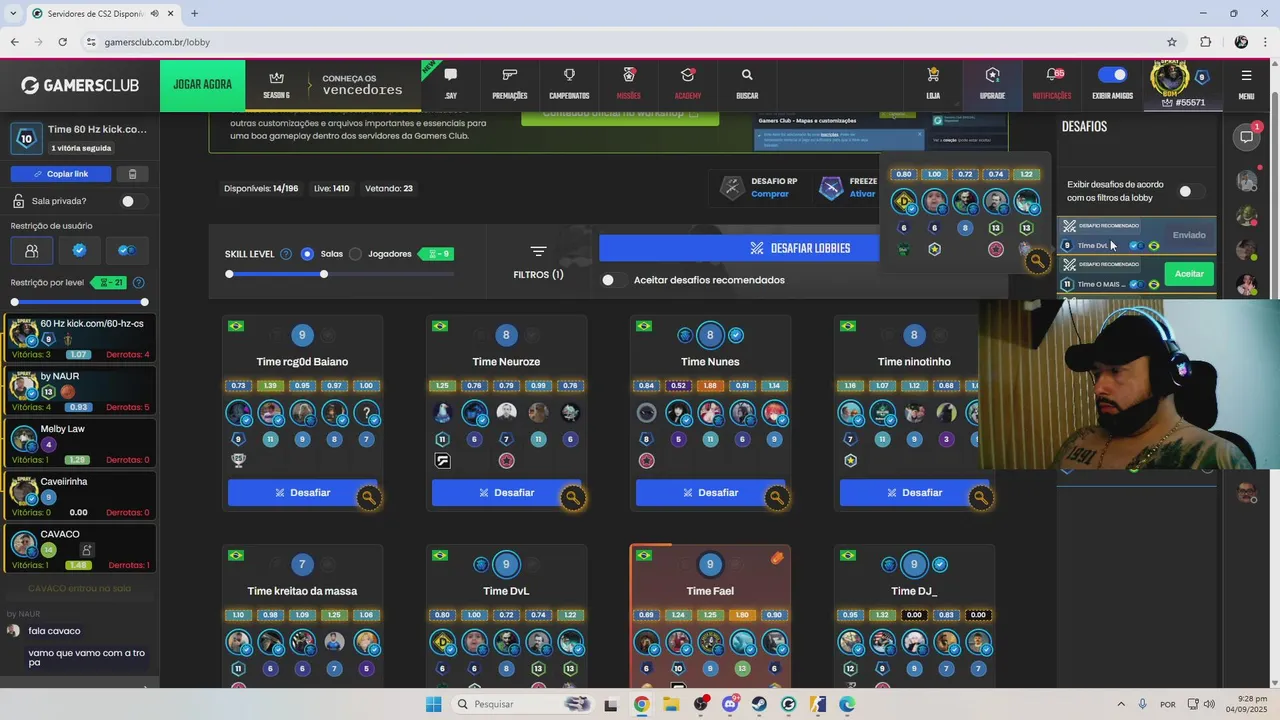This screenshot has height=720, width=1280.
Task: Open Time kreitao da massa lobby title
Action: tap(302, 591)
